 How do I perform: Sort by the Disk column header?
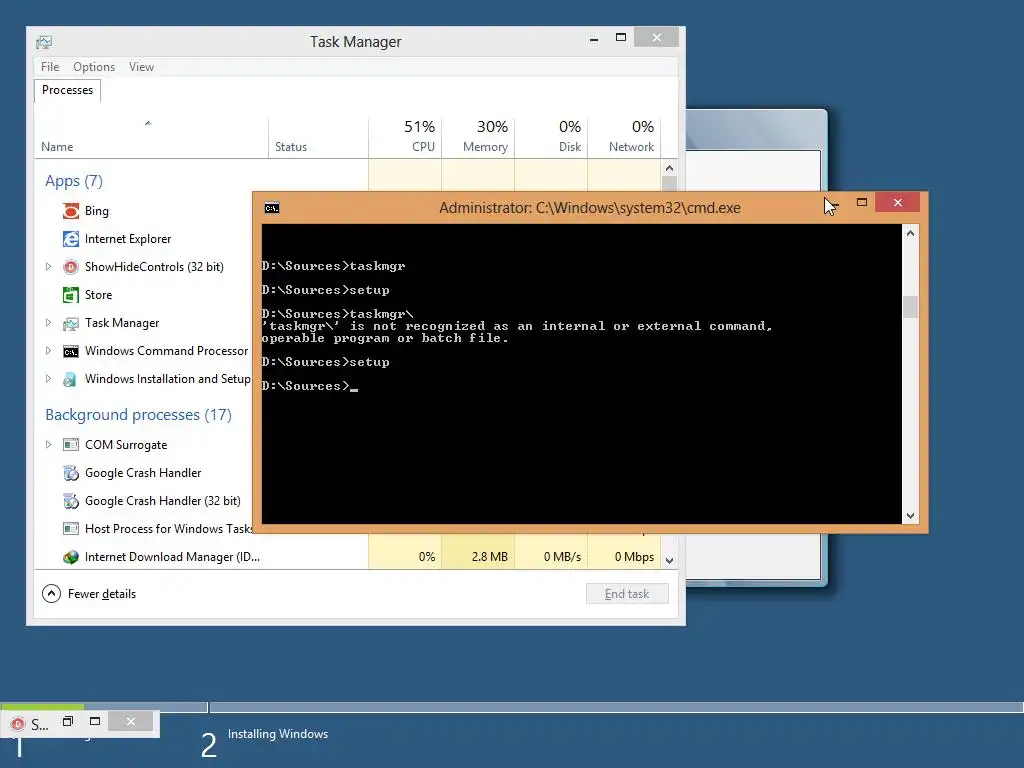(x=551, y=137)
